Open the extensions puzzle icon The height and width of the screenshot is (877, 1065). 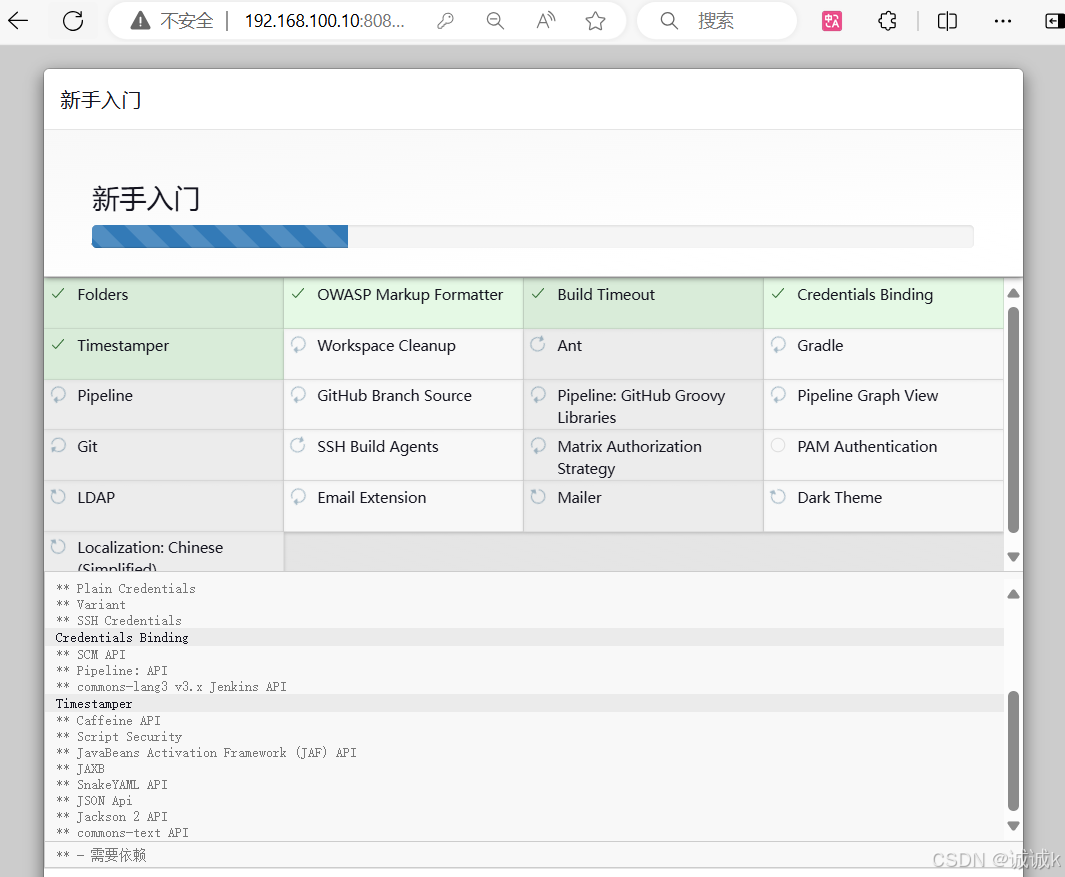click(x=887, y=21)
